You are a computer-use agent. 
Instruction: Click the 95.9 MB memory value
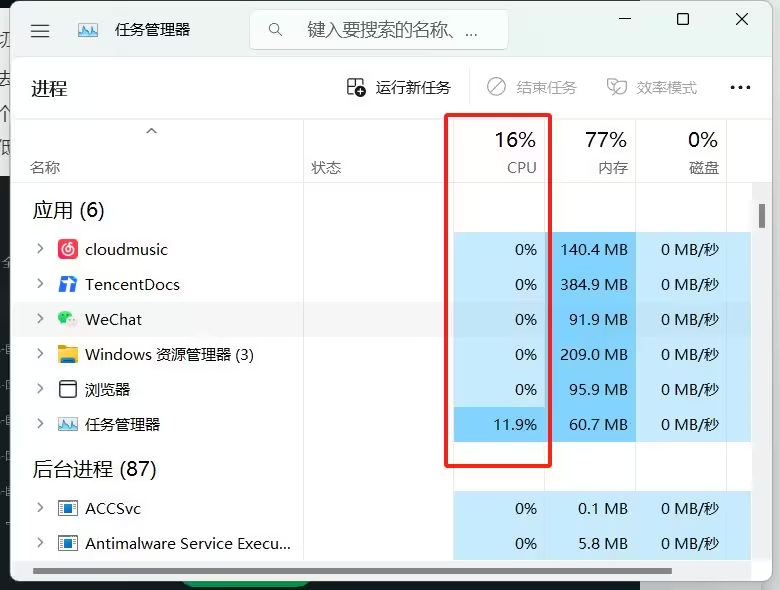[598, 390]
